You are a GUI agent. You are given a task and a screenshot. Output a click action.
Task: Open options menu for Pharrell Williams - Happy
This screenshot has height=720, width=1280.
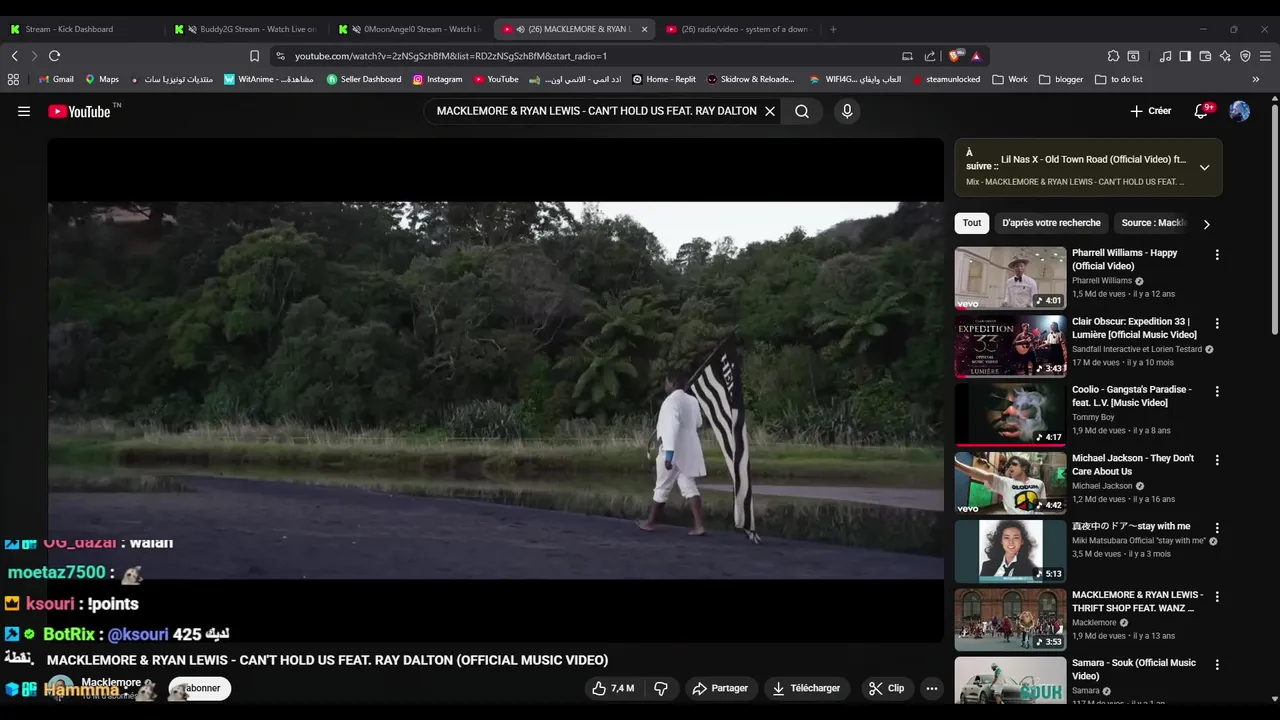1217,255
